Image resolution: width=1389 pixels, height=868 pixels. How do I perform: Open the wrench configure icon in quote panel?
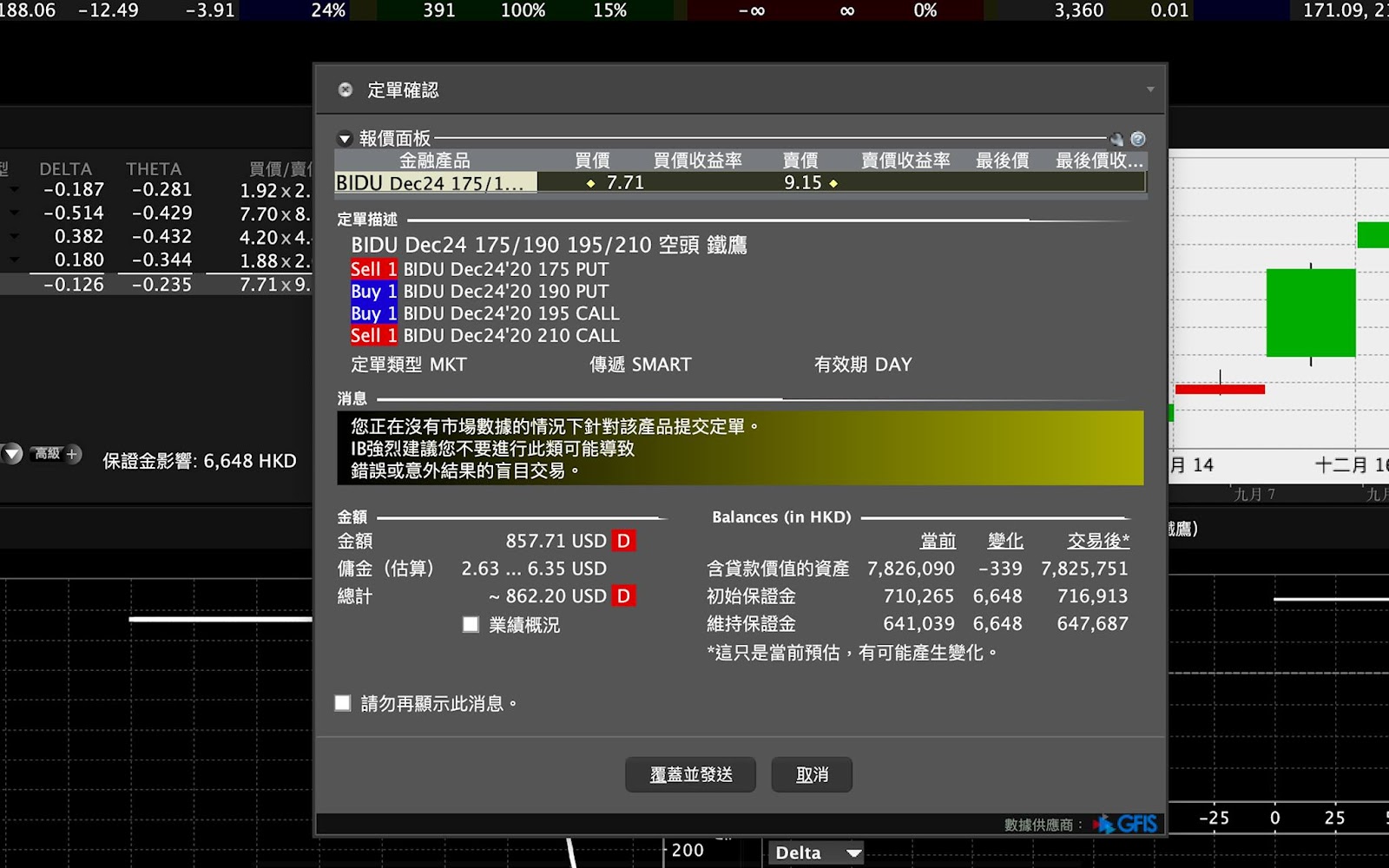click(1116, 139)
